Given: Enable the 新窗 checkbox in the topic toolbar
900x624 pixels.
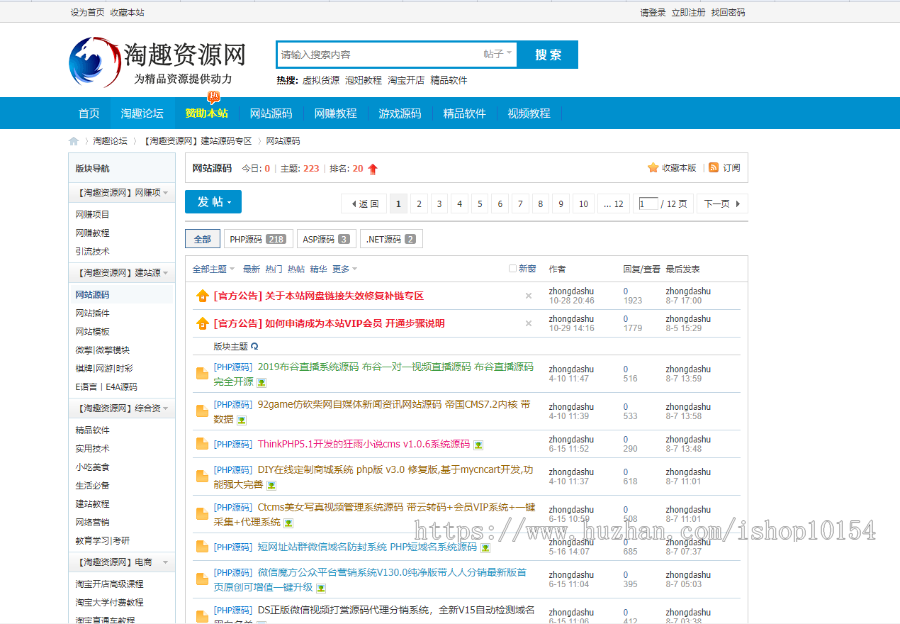Looking at the screenshot, I should [511, 269].
